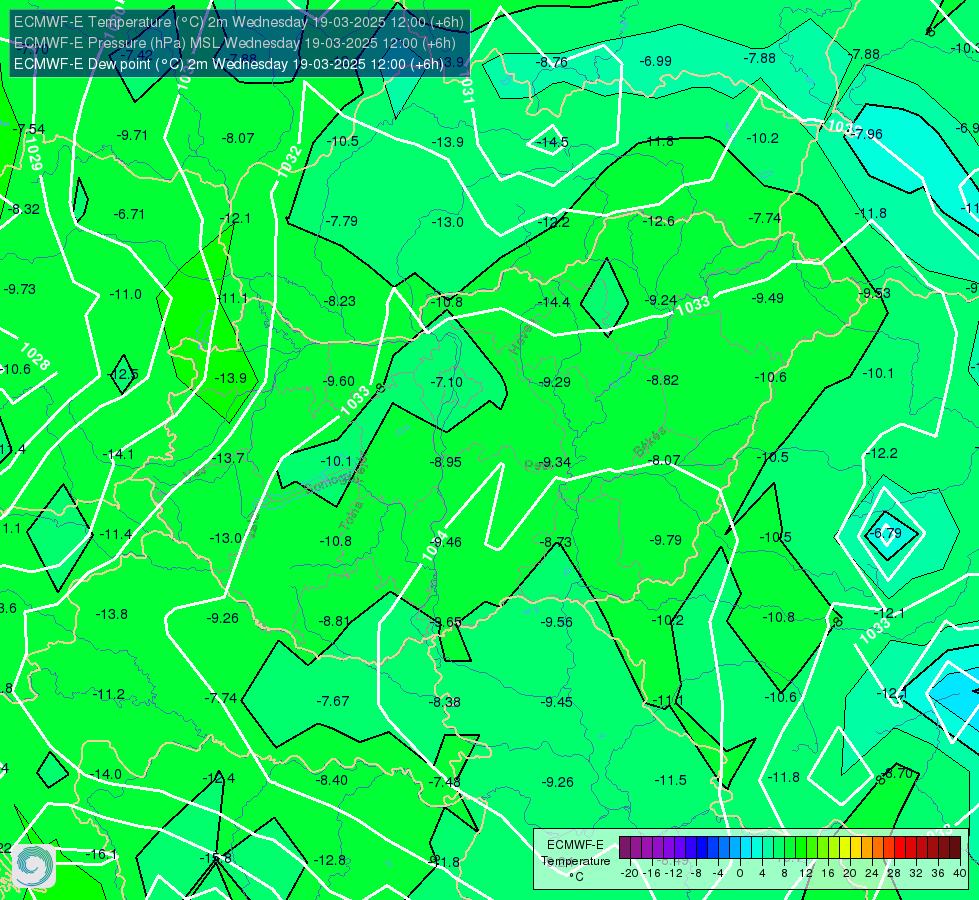Click the dew point value -16.1

click(x=101, y=854)
